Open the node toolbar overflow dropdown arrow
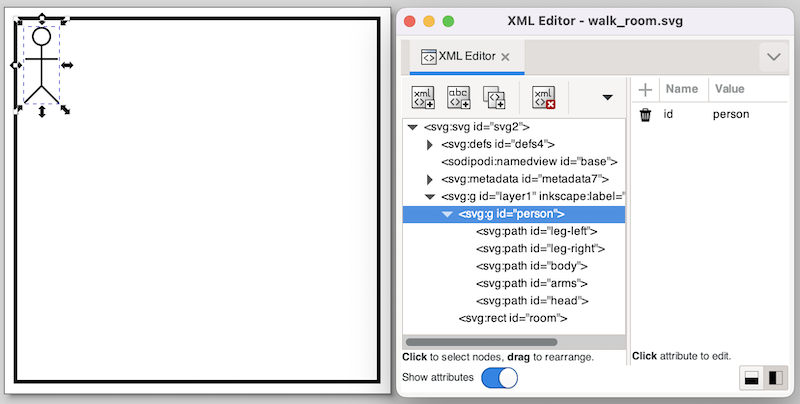 [606, 97]
